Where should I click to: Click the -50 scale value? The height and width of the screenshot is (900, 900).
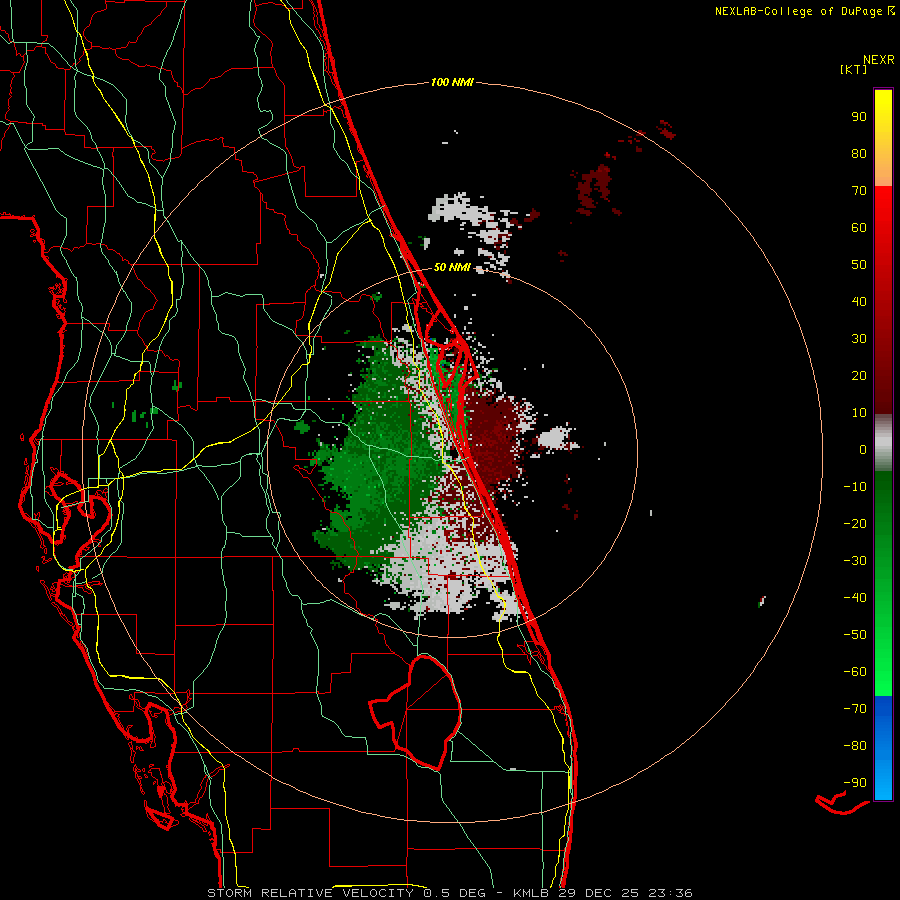coord(855,635)
